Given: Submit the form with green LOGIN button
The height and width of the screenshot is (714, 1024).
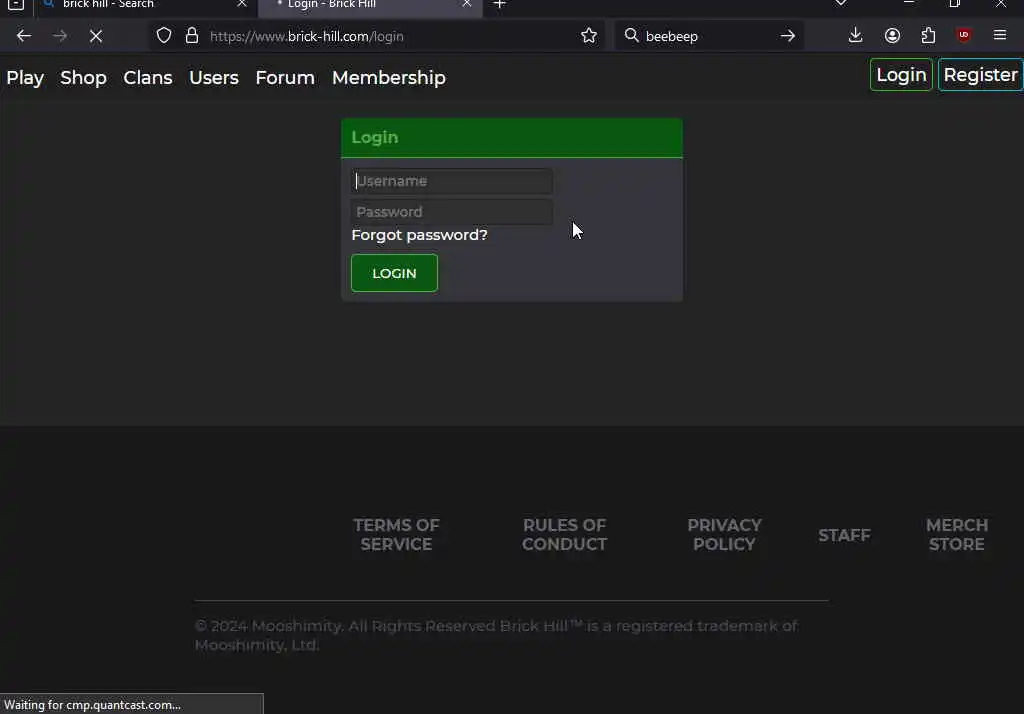Looking at the screenshot, I should pyautogui.click(x=394, y=273).
